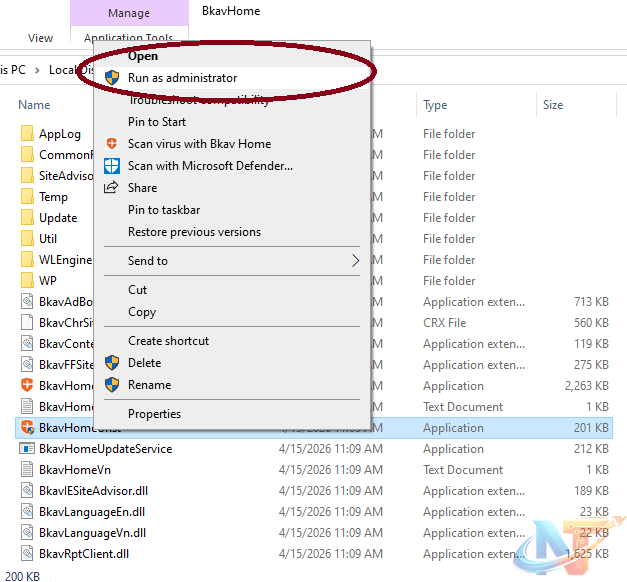
Task: Choose Open in the context menu
Action: pyautogui.click(x=143, y=56)
